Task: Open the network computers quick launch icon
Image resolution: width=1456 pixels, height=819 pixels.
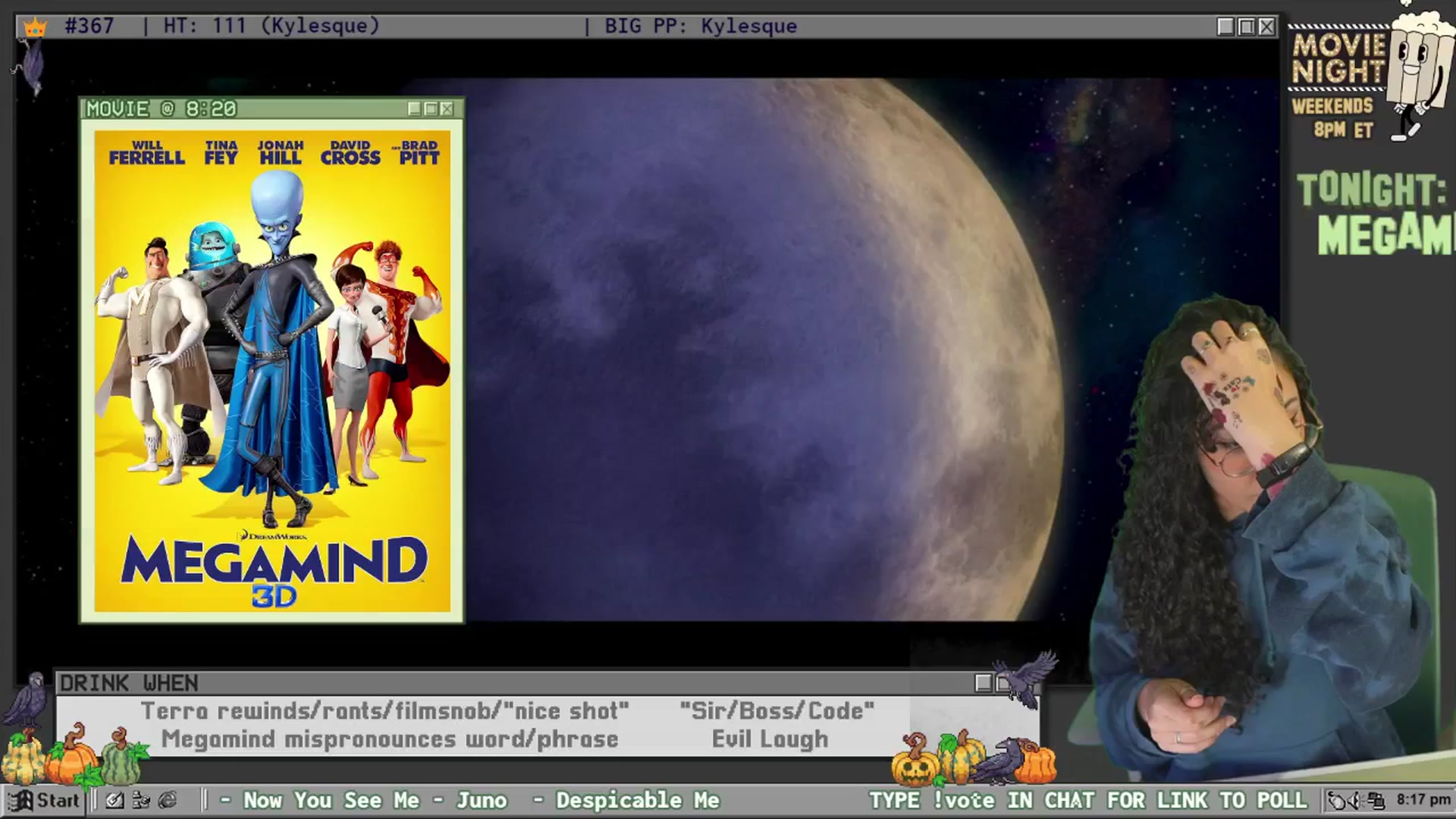Action: (141, 800)
